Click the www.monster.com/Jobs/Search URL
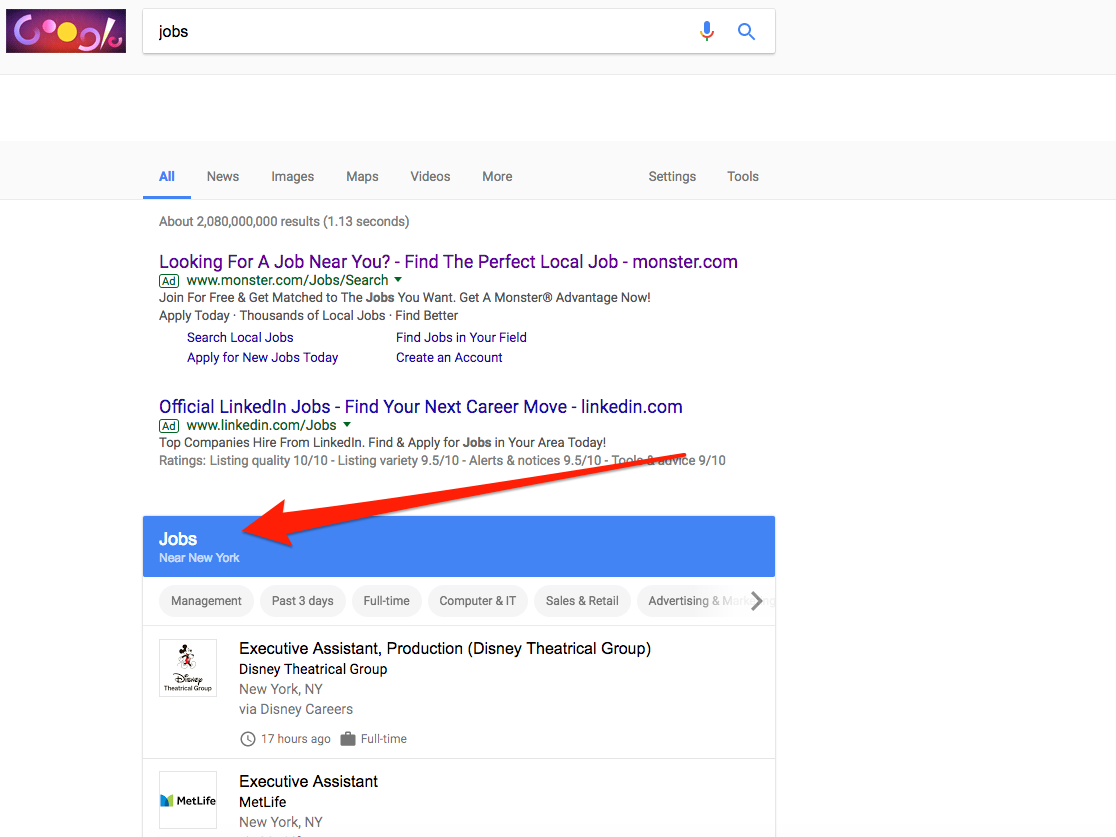Image resolution: width=1116 pixels, height=837 pixels. (288, 280)
